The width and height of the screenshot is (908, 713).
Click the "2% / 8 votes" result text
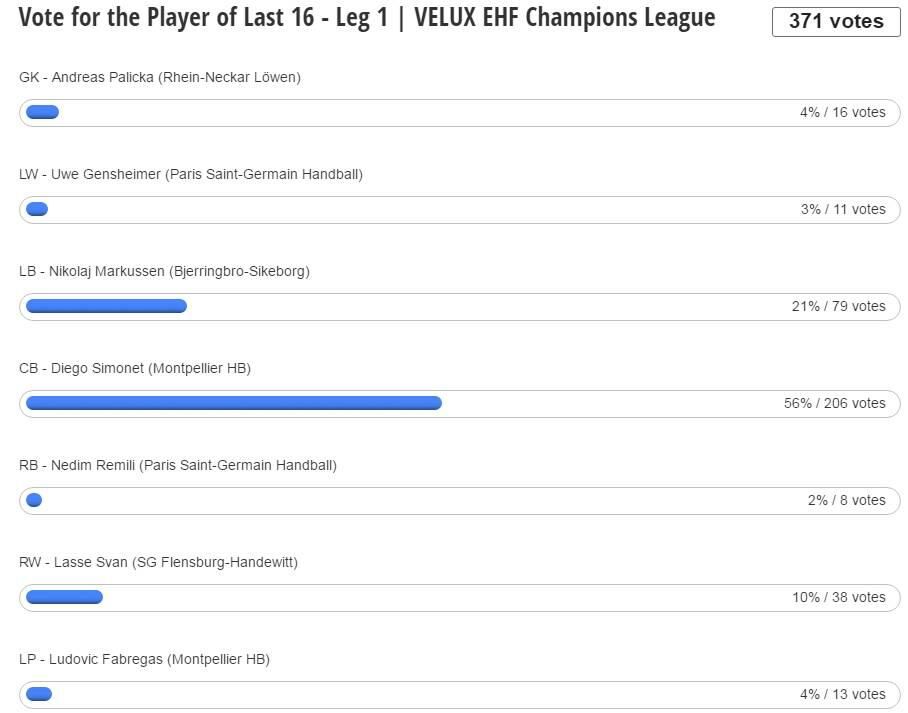tap(846, 500)
